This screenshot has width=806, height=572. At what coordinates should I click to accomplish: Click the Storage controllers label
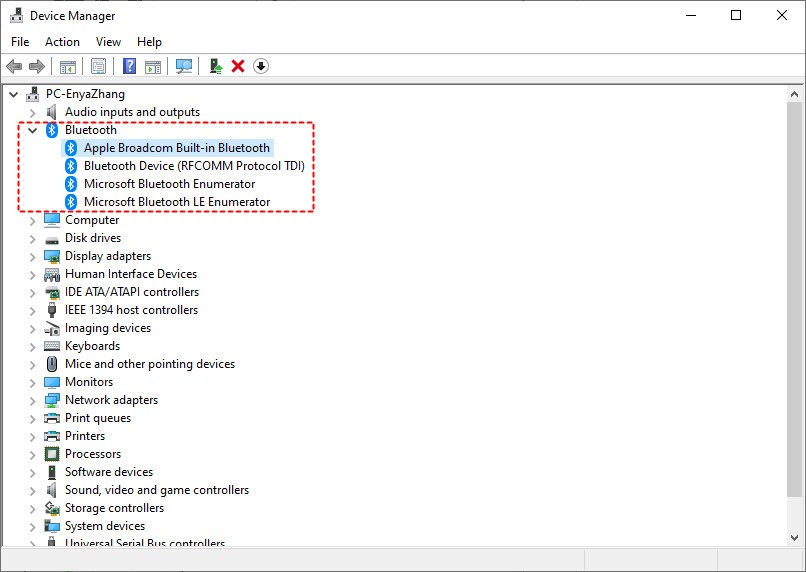coord(114,508)
